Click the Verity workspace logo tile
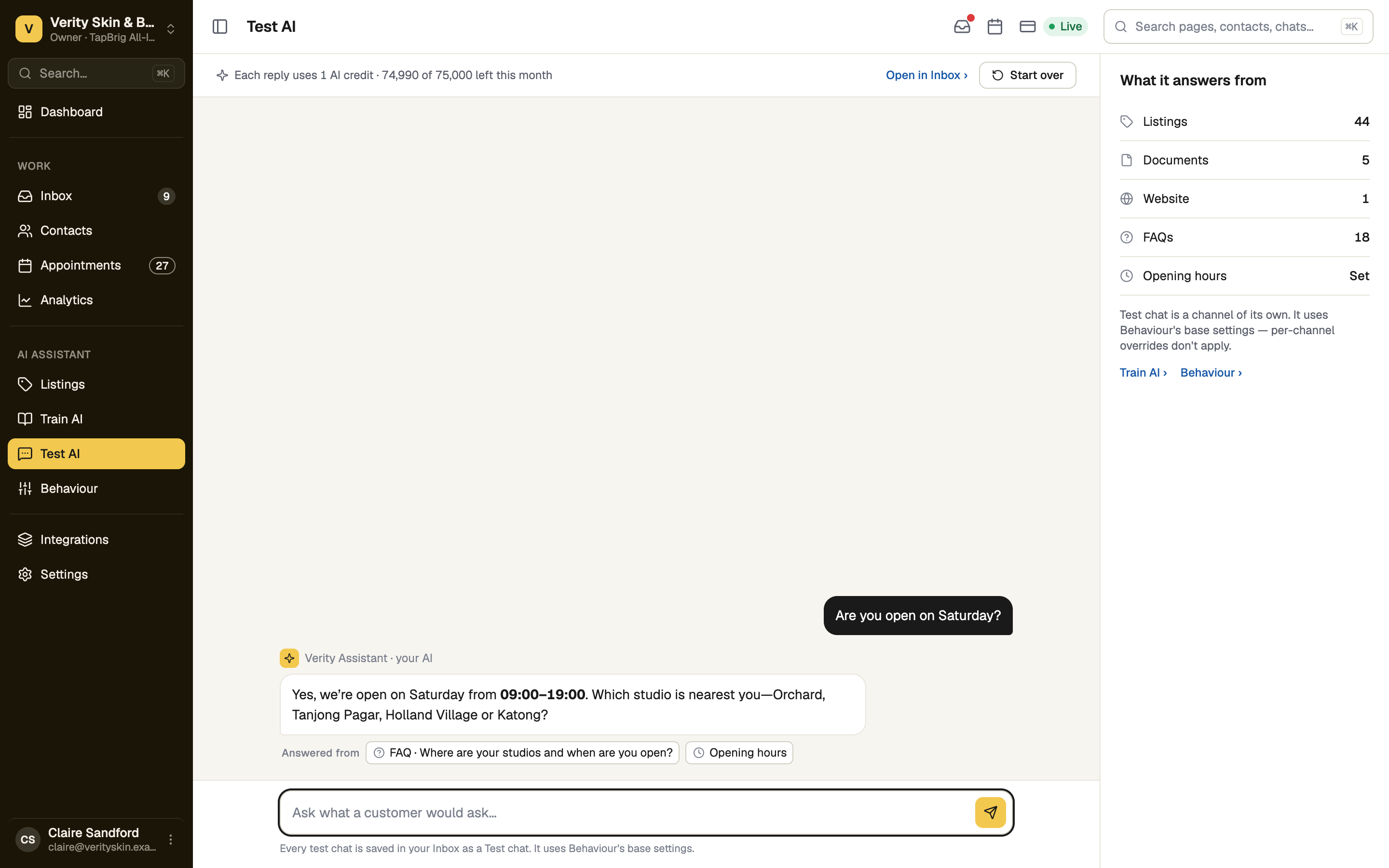Screen dimensions: 1389x868 click(29, 29)
